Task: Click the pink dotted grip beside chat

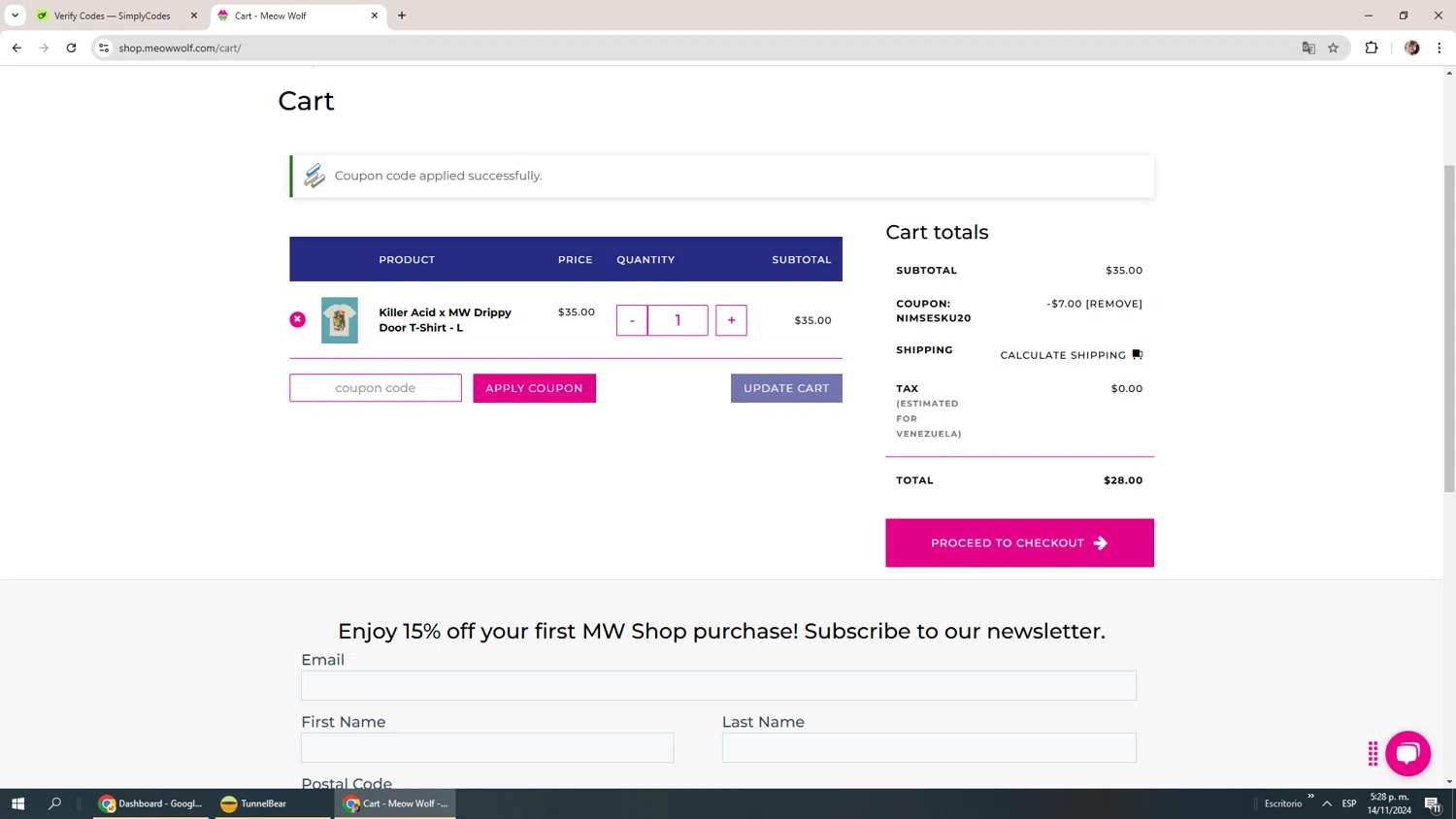Action: (x=1373, y=753)
